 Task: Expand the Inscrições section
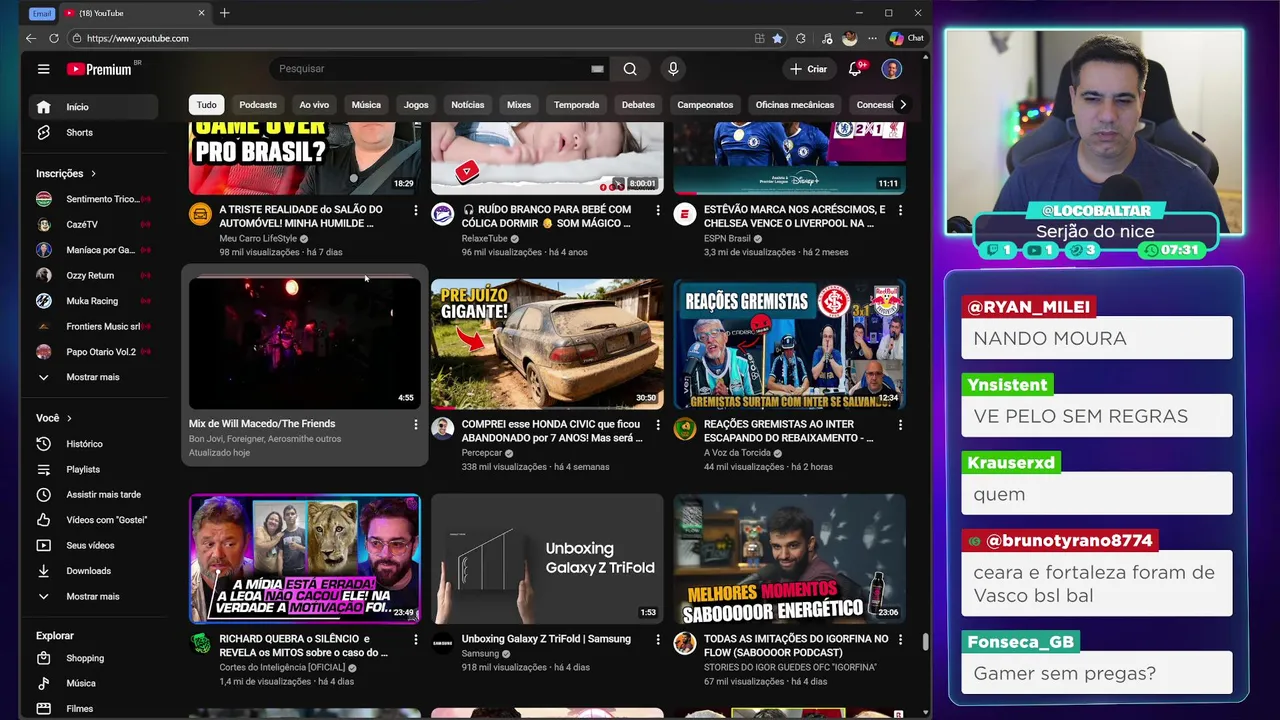click(66, 173)
